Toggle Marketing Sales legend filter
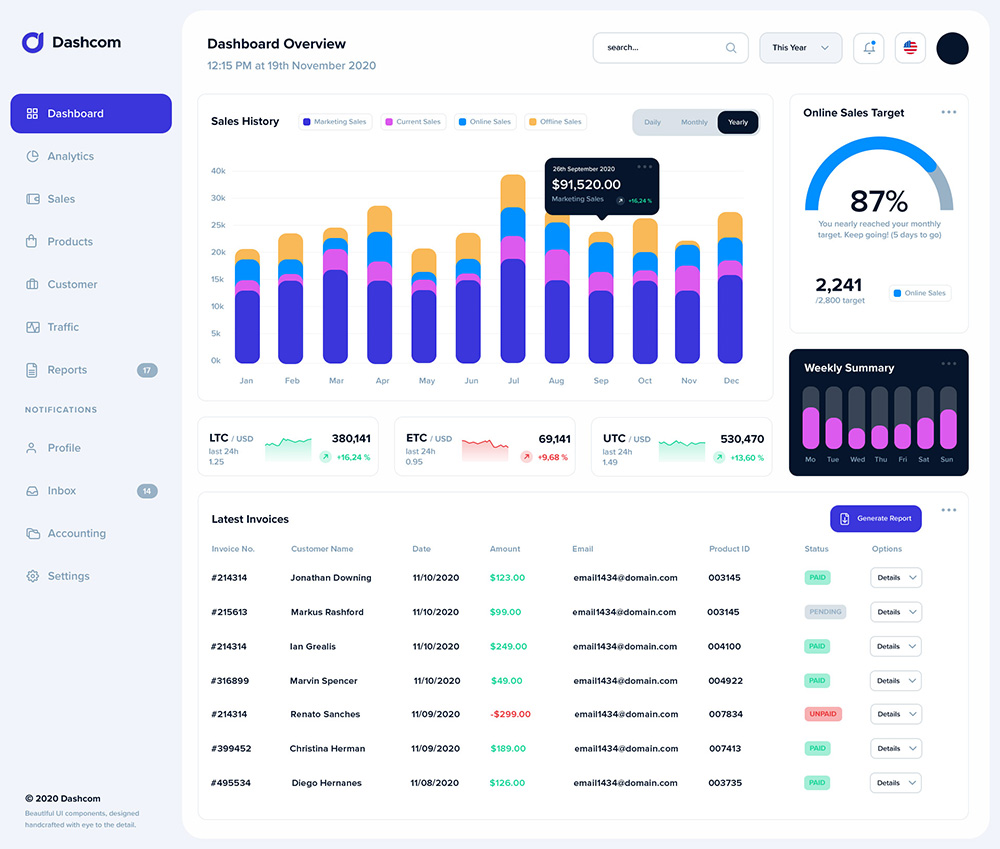Viewport: 1000px width, 849px height. tap(335, 122)
